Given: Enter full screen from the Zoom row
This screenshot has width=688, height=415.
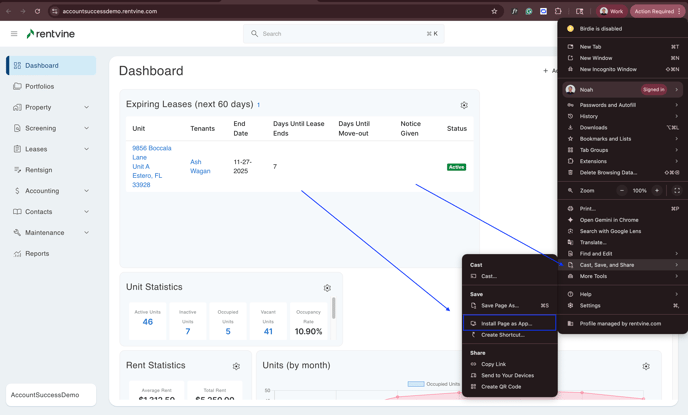Looking at the screenshot, I should click(x=676, y=190).
